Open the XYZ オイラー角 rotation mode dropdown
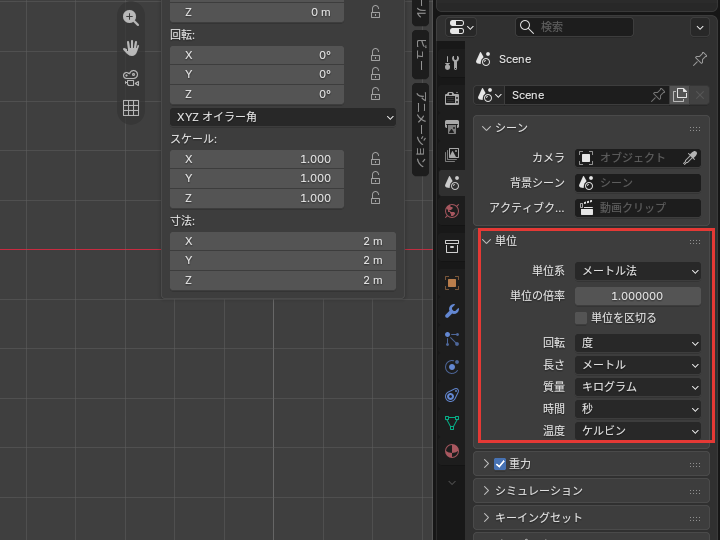Screen dimensions: 720x540 (x=283, y=117)
